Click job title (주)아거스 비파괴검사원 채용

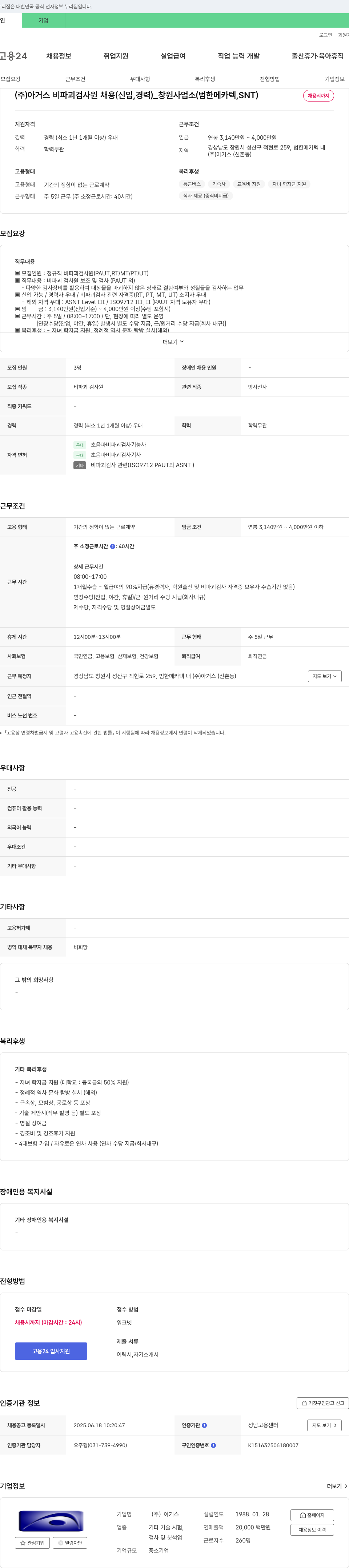pos(136,96)
